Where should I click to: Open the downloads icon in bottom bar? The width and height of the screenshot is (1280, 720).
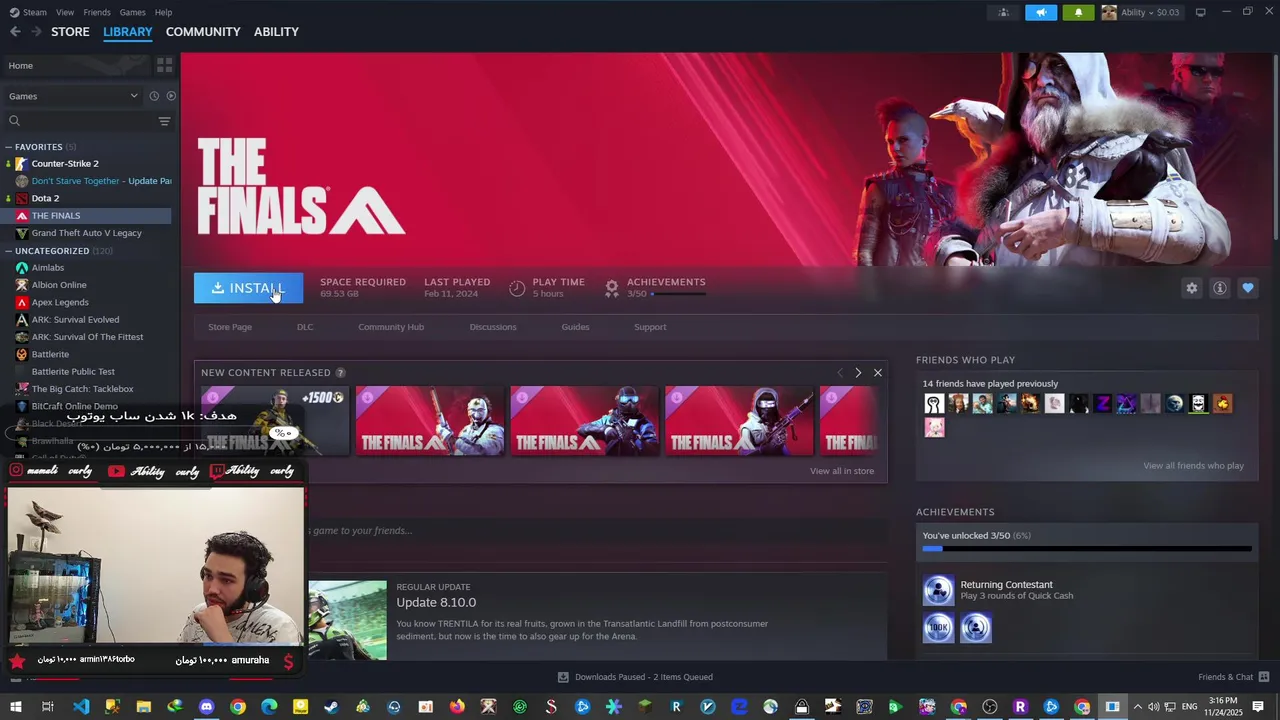[563, 677]
